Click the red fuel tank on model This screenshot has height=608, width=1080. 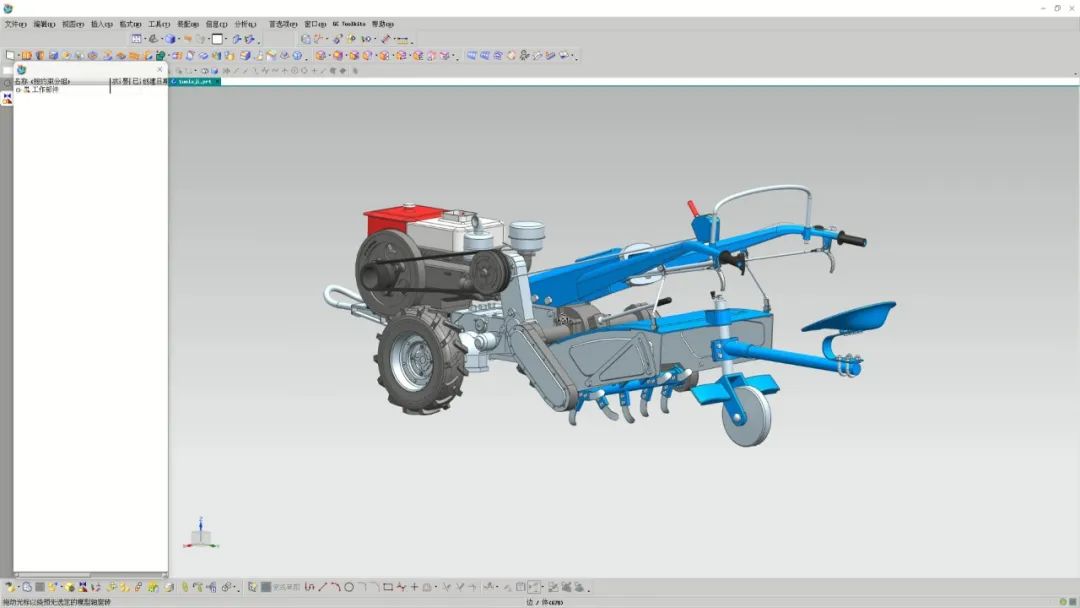tap(390, 220)
